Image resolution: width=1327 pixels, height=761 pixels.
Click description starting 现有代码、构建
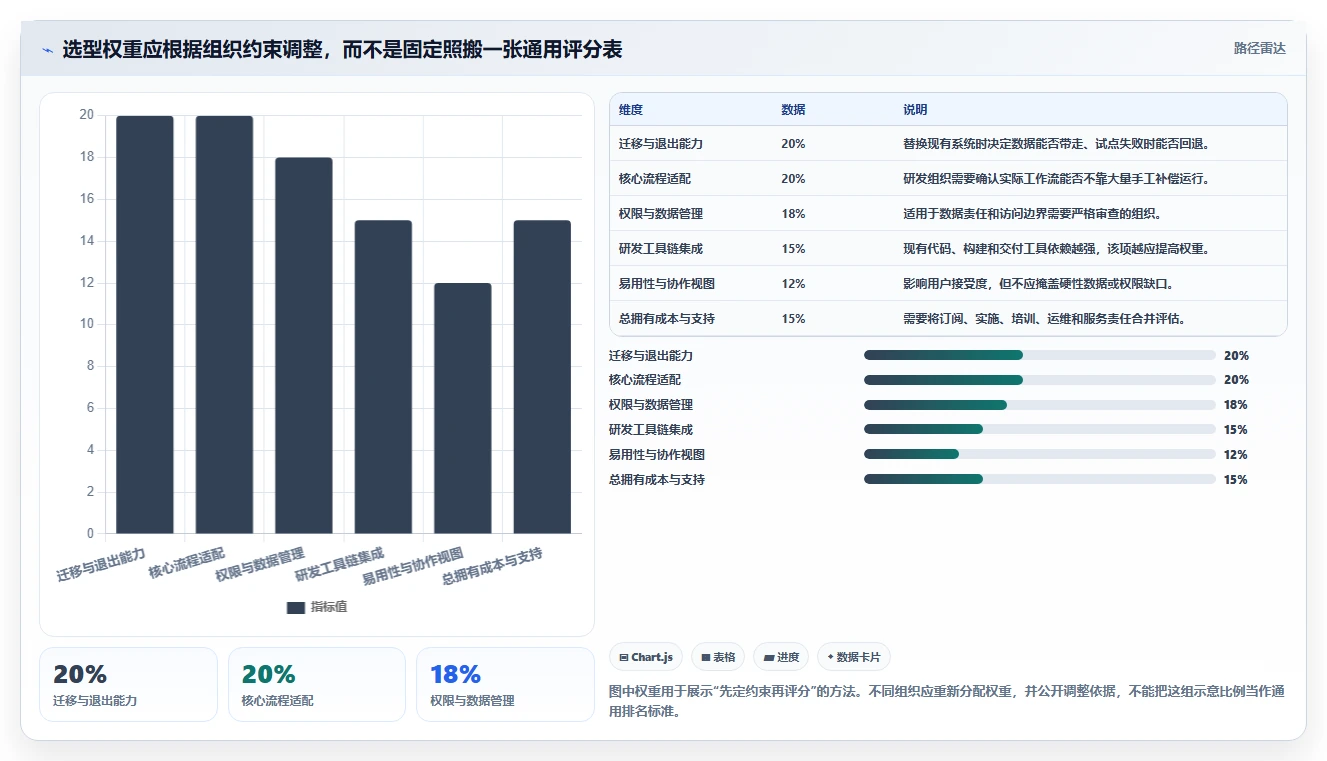coord(1058,249)
